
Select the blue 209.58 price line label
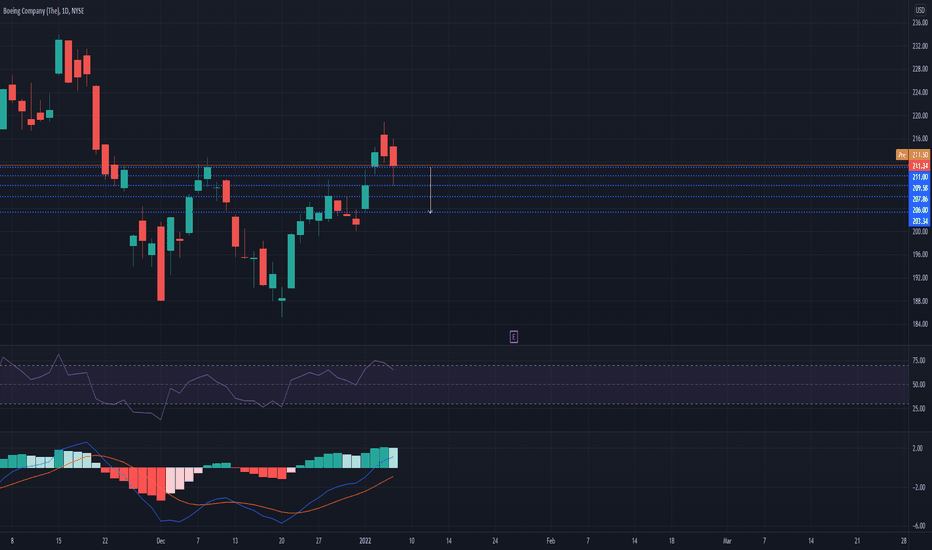tap(920, 188)
